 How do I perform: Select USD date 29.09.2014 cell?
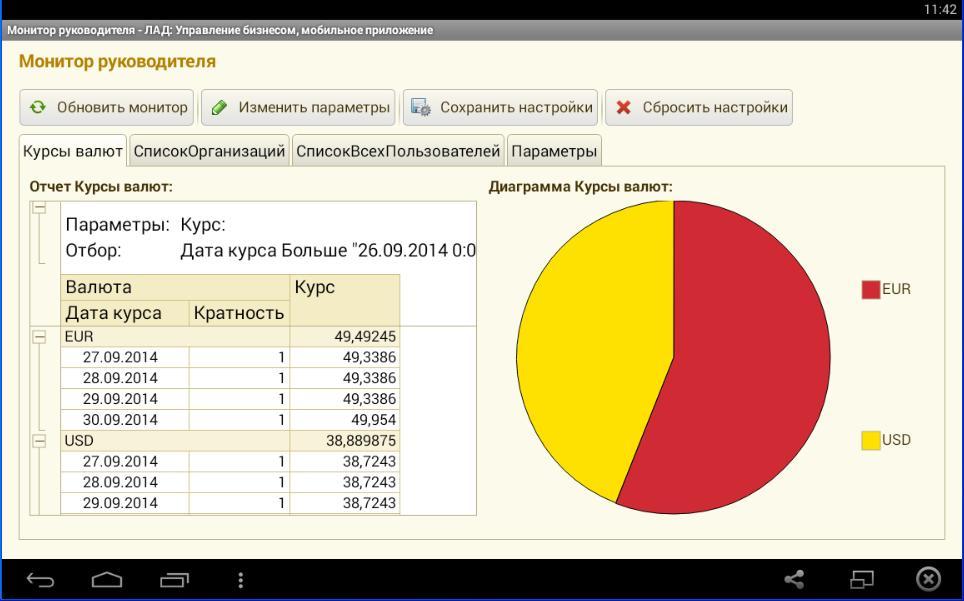click(125, 503)
